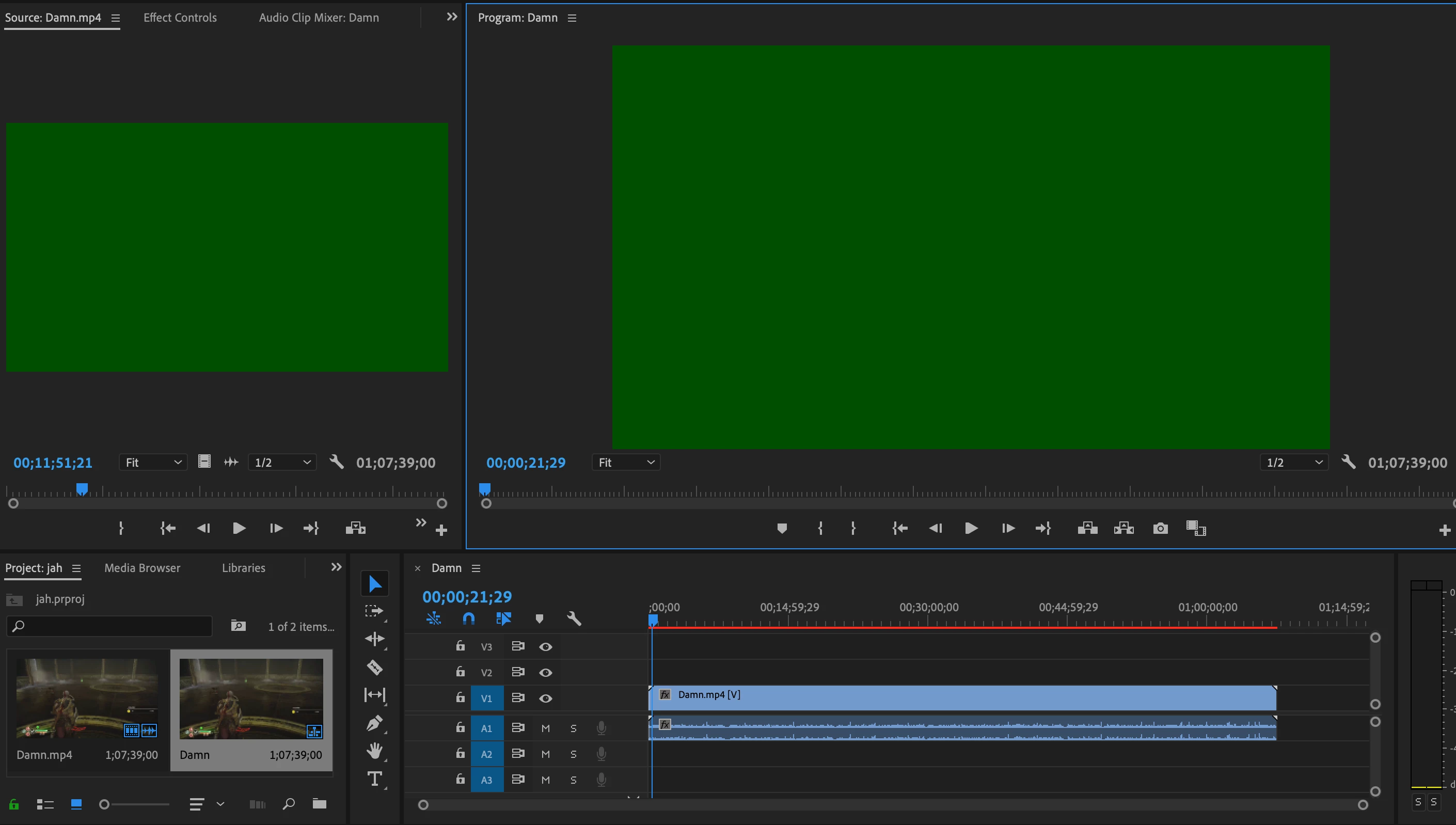Select the Pen tool
Screen dimensions: 1456x825
pos(374,722)
